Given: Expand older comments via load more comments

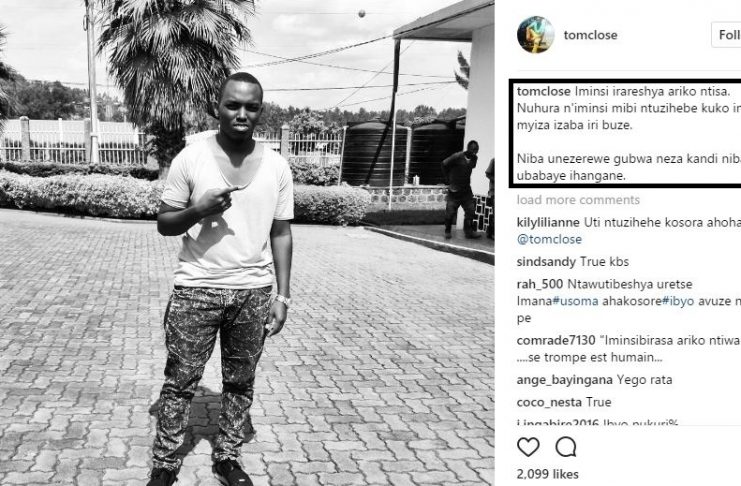Looking at the screenshot, I should click(578, 200).
